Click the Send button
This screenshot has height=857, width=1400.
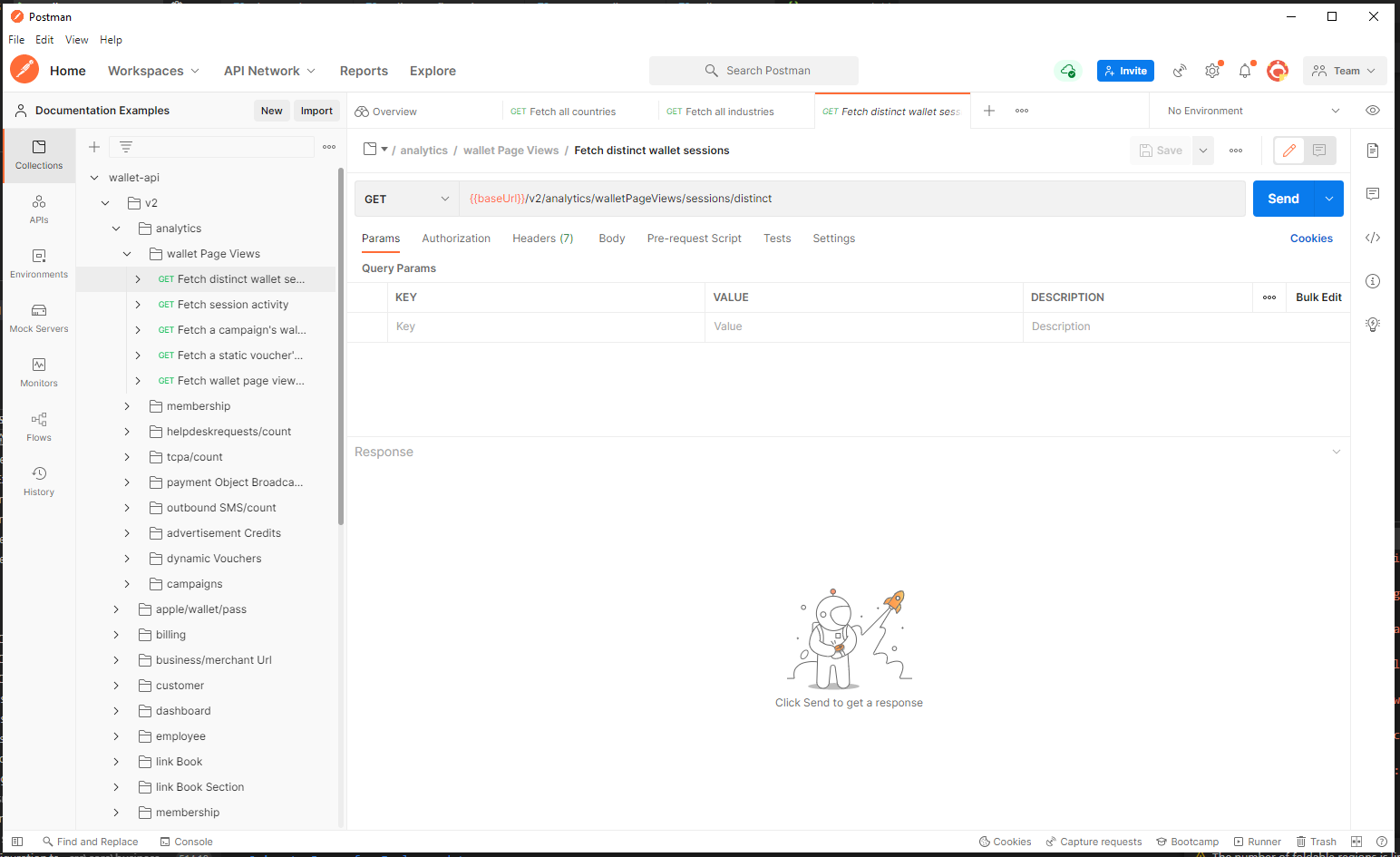(x=1284, y=199)
